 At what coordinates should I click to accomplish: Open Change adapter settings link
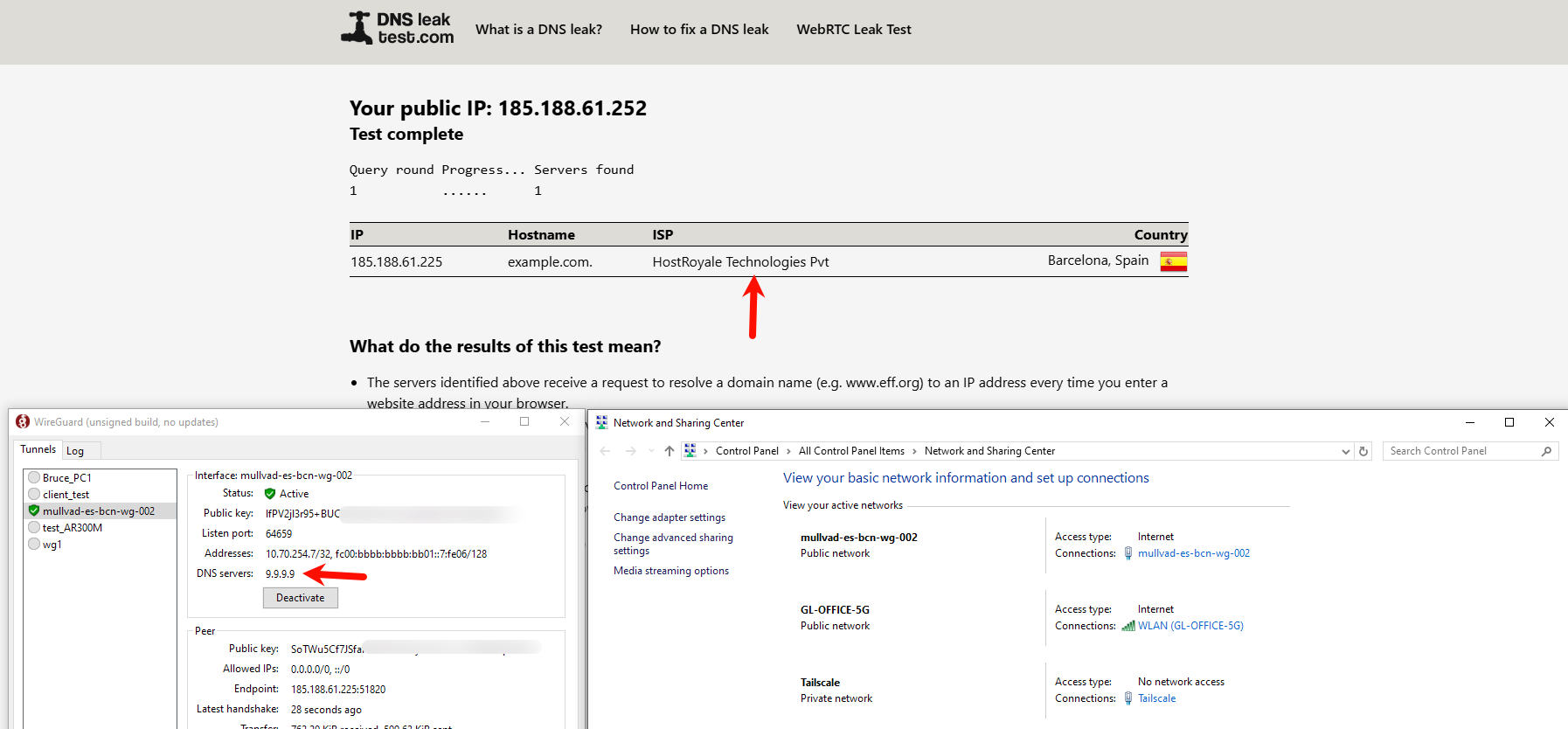669,517
